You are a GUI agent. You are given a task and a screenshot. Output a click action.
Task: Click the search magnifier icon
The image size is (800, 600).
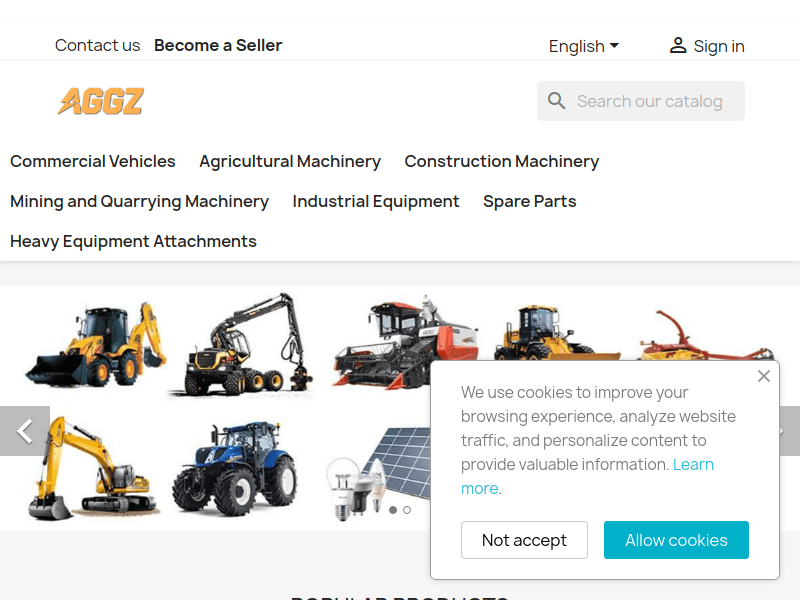[556, 101]
